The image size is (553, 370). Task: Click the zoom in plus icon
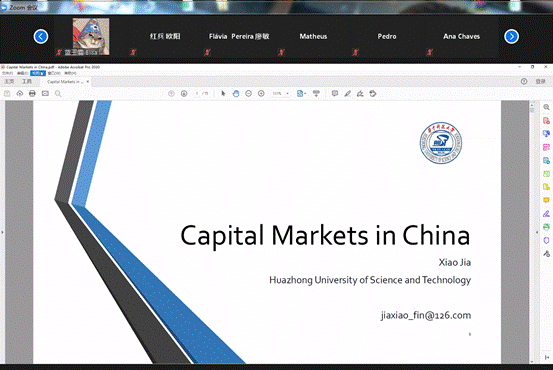[x=261, y=93]
